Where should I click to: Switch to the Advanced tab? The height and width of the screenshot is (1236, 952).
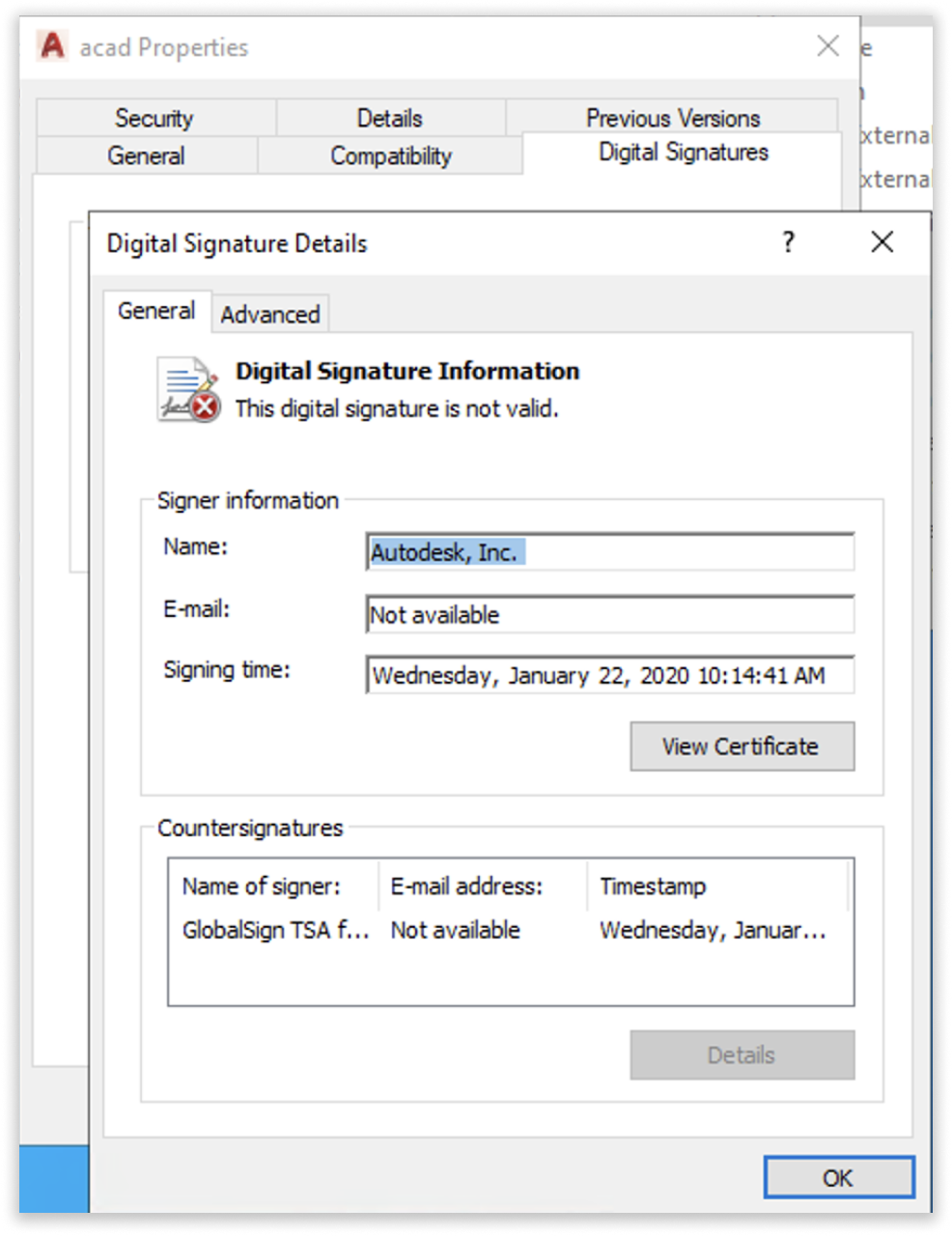(x=270, y=315)
